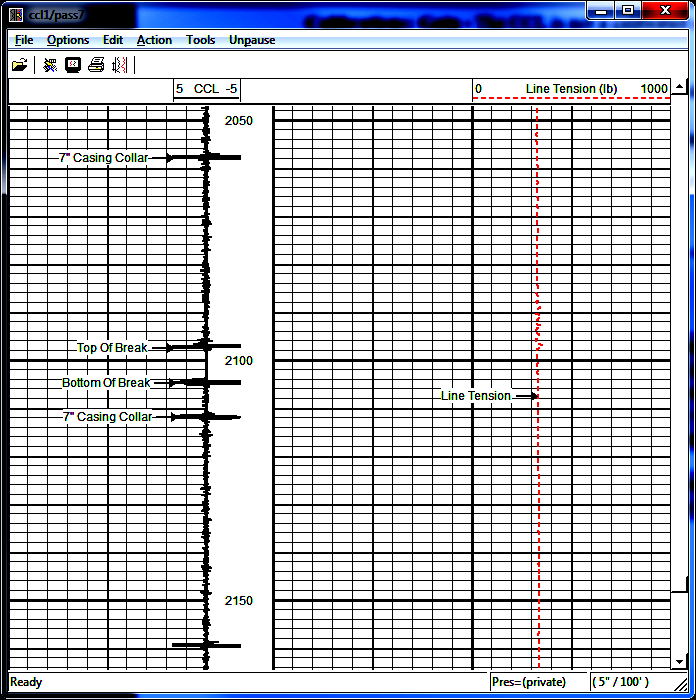Click the open folder toolbar icon
Viewport: 696px width, 700px height.
[x=19, y=65]
